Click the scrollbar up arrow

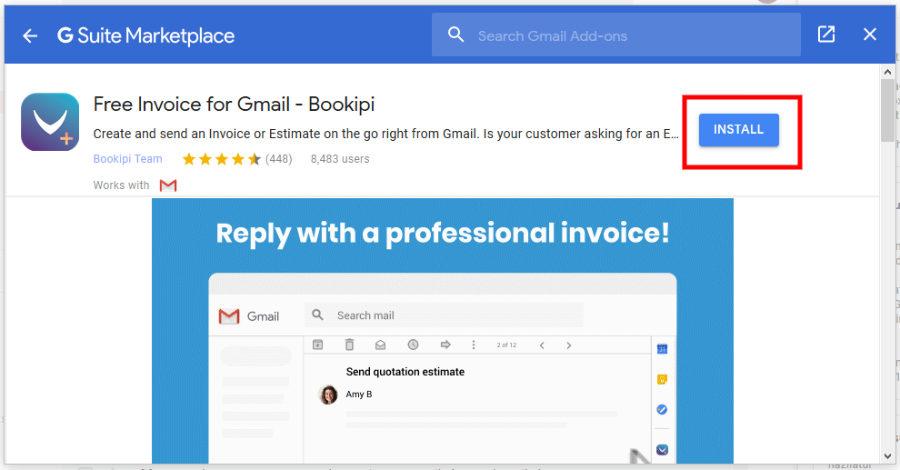(x=887, y=72)
